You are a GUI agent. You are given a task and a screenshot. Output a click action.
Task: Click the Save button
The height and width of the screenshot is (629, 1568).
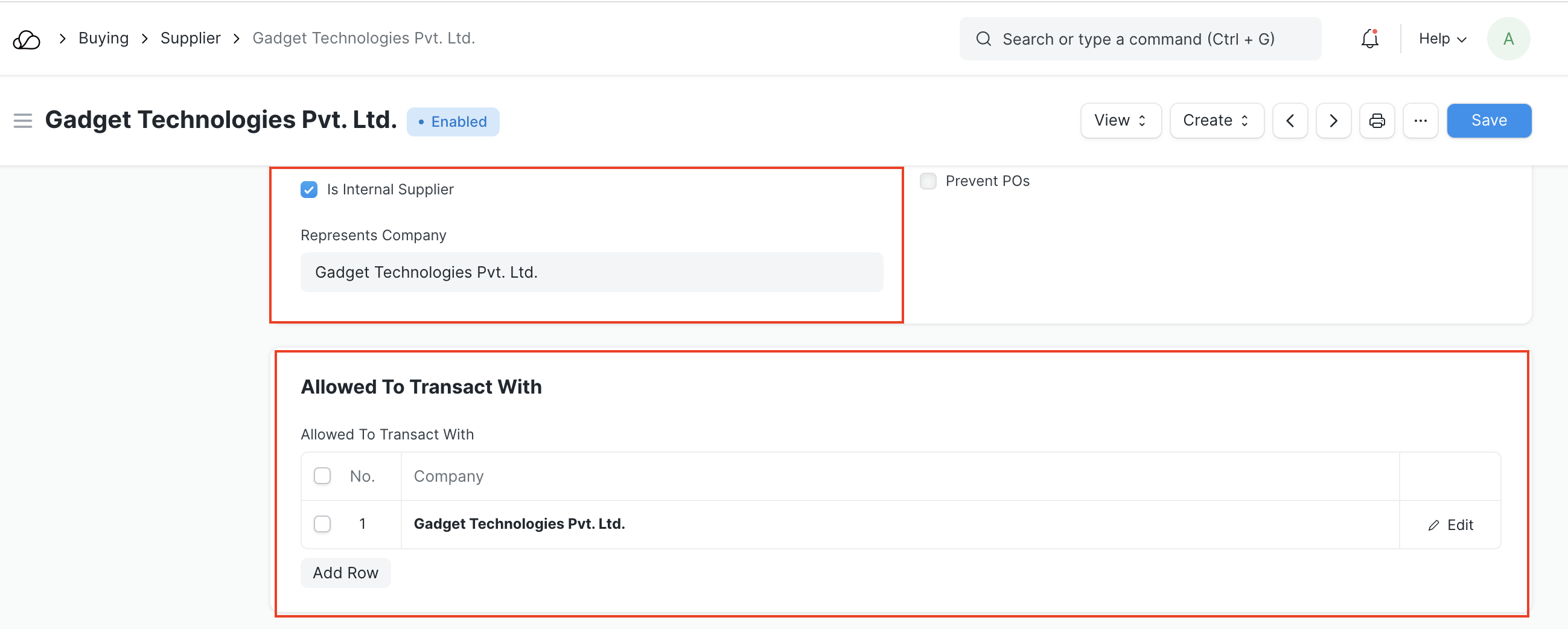[1488, 121]
